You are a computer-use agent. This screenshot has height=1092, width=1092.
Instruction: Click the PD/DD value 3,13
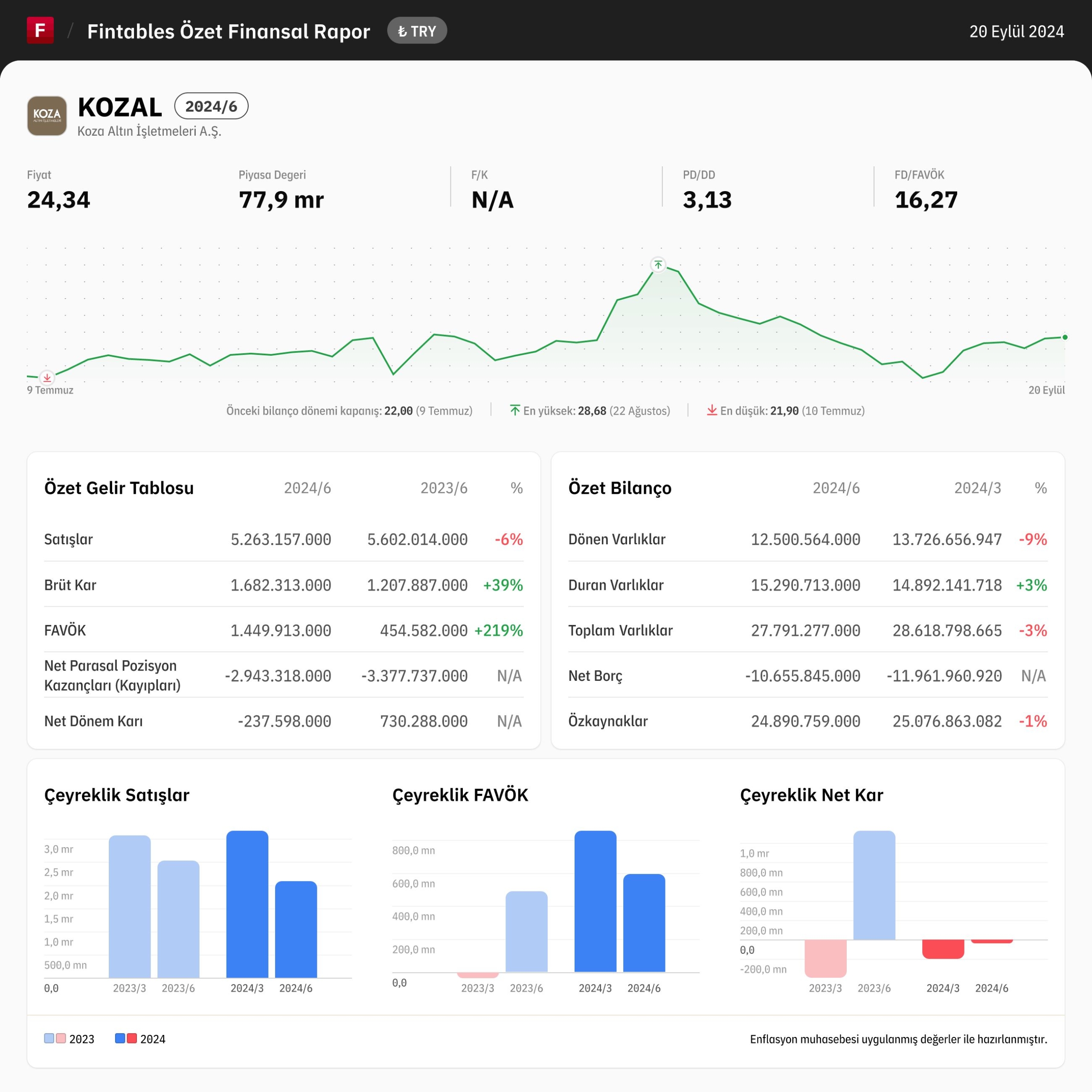click(707, 200)
